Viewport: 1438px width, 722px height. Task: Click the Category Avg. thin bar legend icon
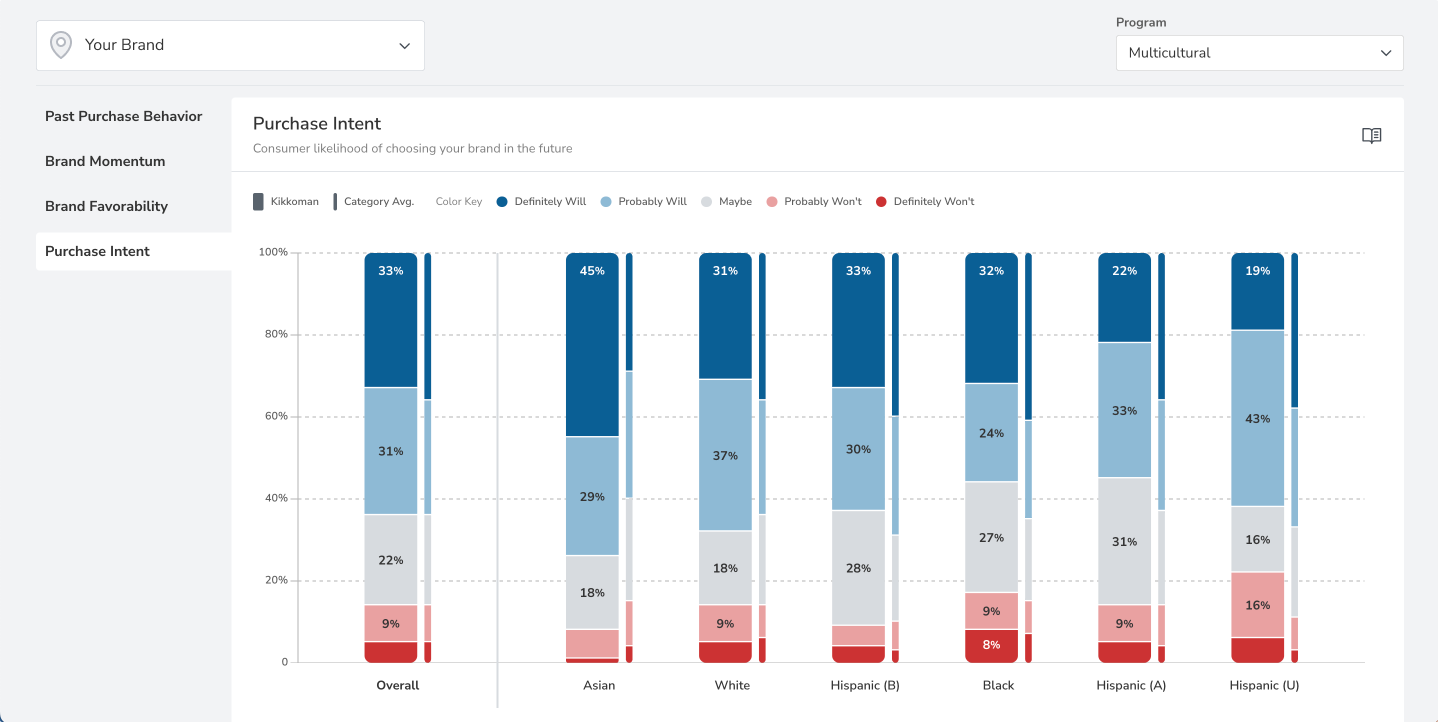coord(335,202)
